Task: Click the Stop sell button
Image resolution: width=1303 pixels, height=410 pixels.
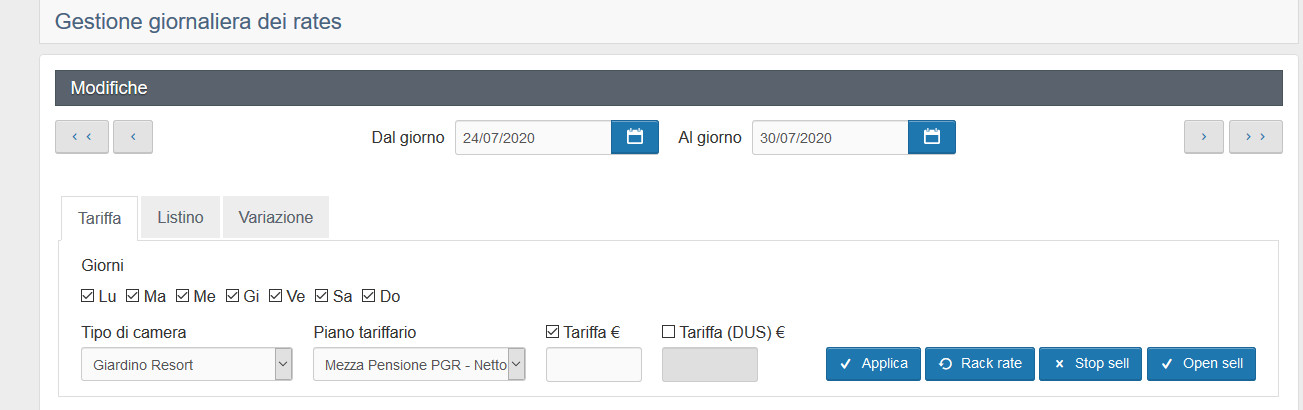Action: pyautogui.click(x=1091, y=364)
